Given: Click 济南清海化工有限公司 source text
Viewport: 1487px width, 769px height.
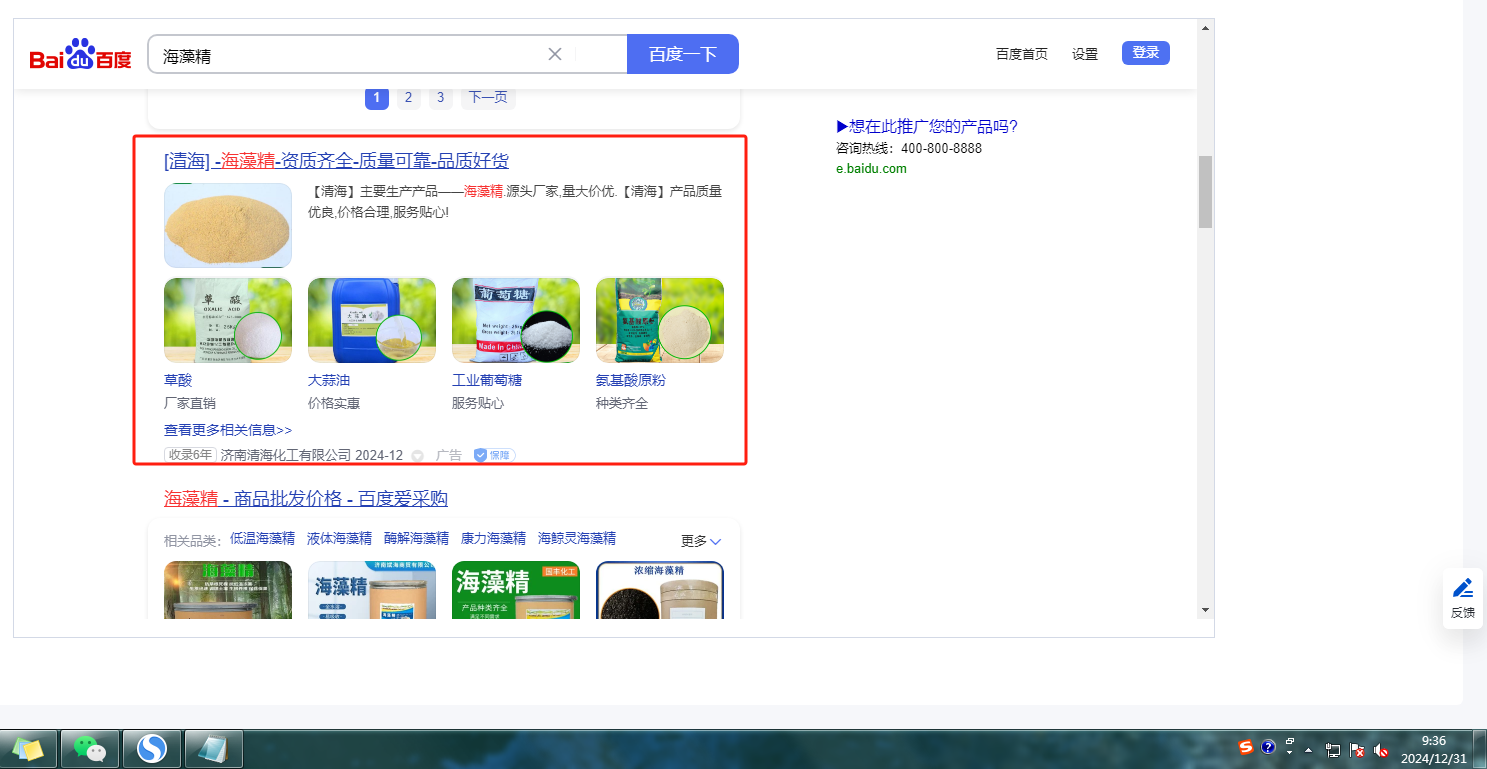Looking at the screenshot, I should pyautogui.click(x=286, y=455).
